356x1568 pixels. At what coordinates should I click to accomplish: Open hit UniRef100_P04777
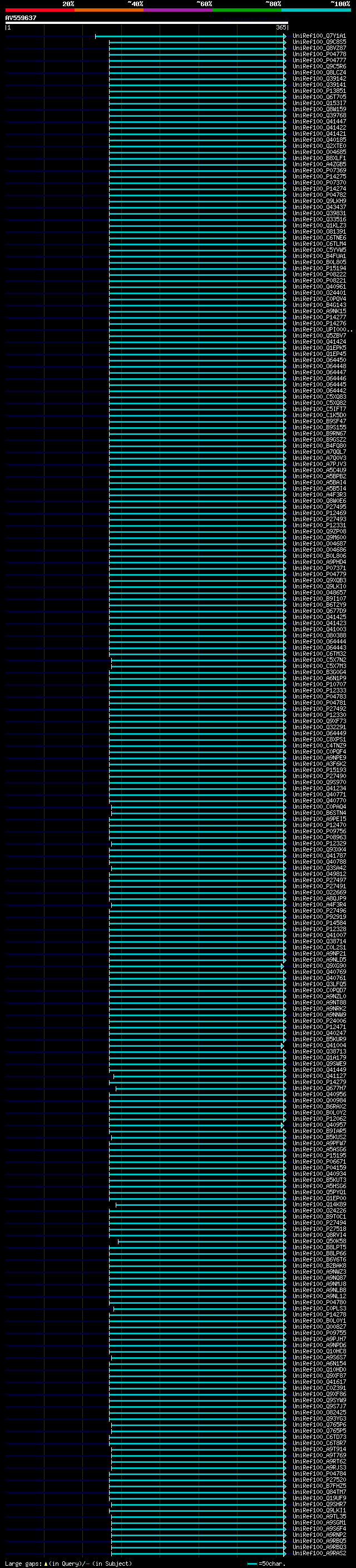[x=319, y=60]
